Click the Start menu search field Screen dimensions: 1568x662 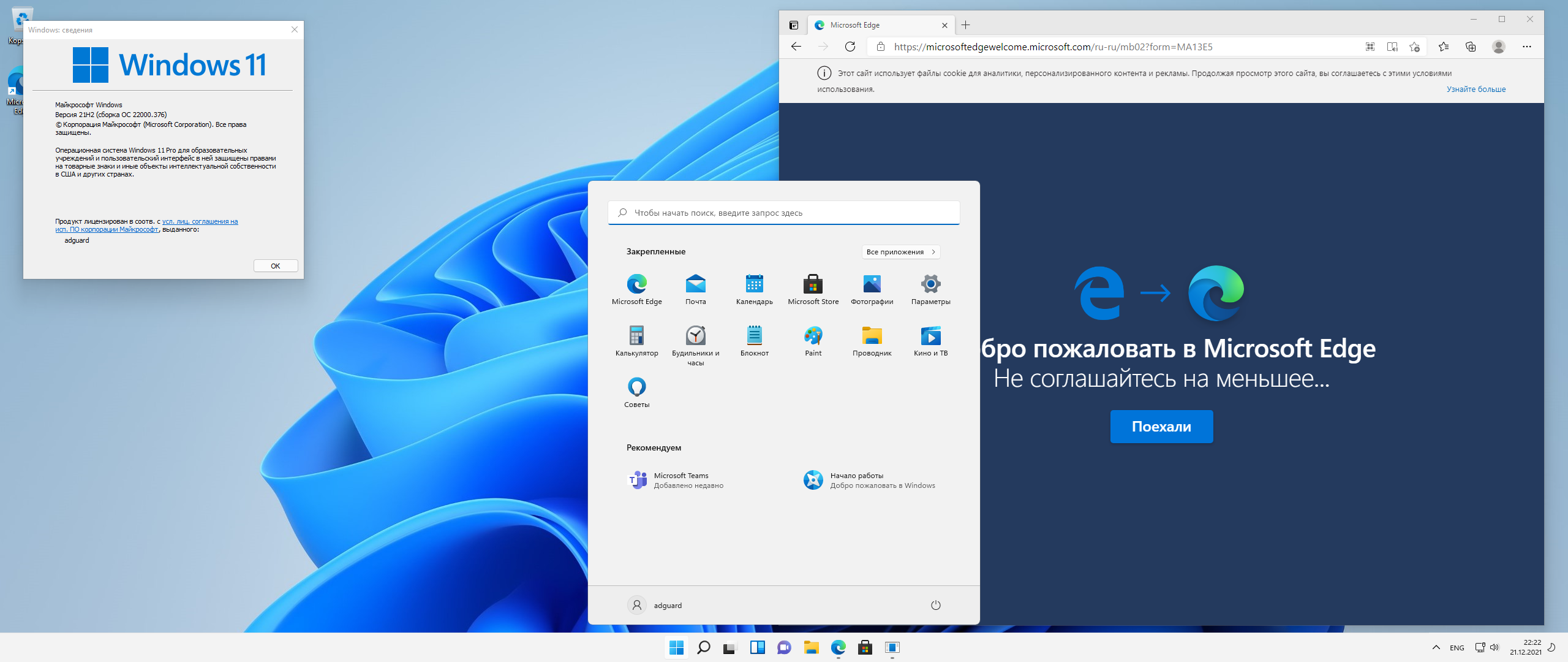(x=784, y=213)
